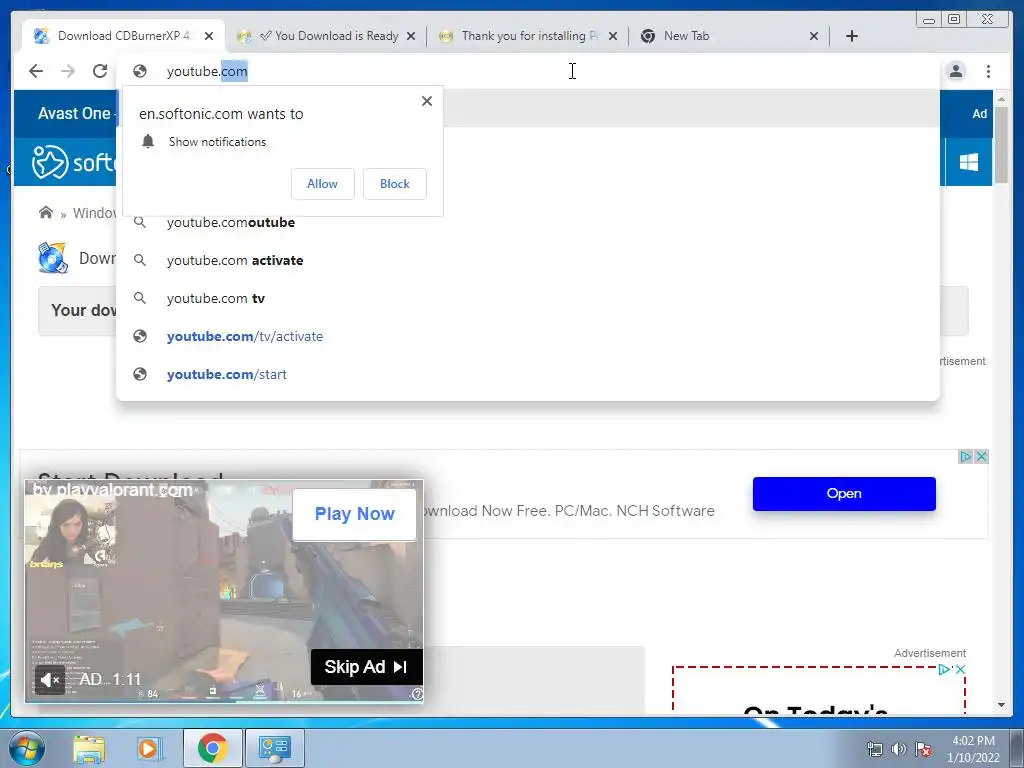Image resolution: width=1024 pixels, height=768 pixels.
Task: Click the page scrollbar down arrow
Action: click(1001, 705)
